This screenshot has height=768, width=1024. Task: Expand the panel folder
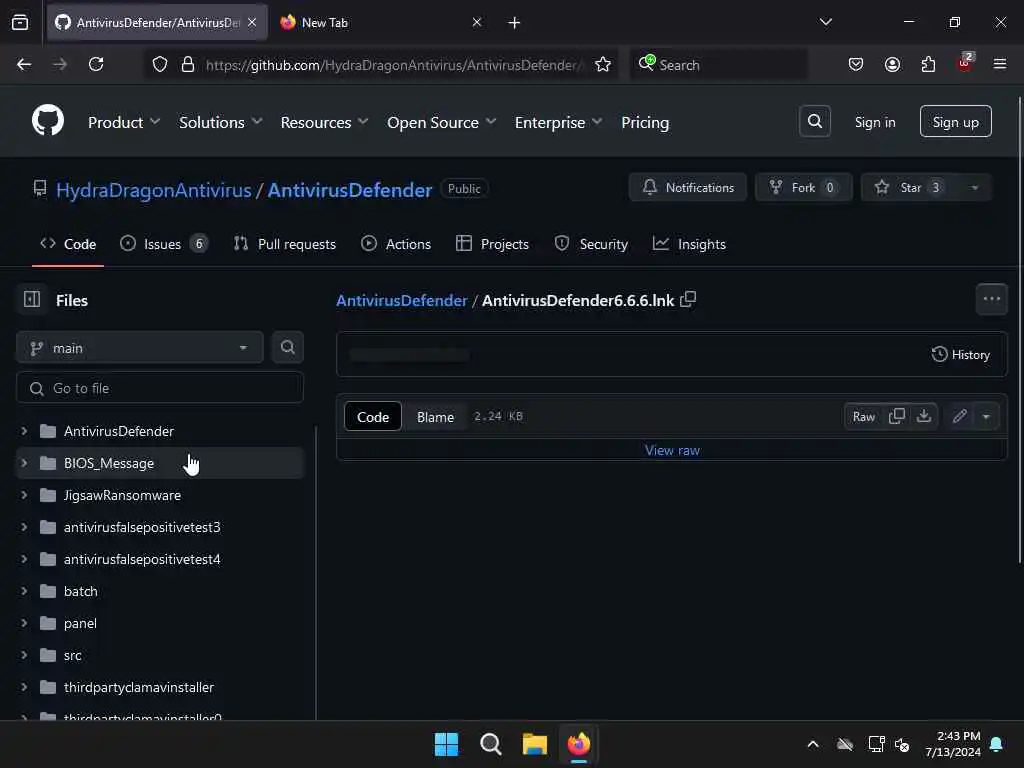24,623
